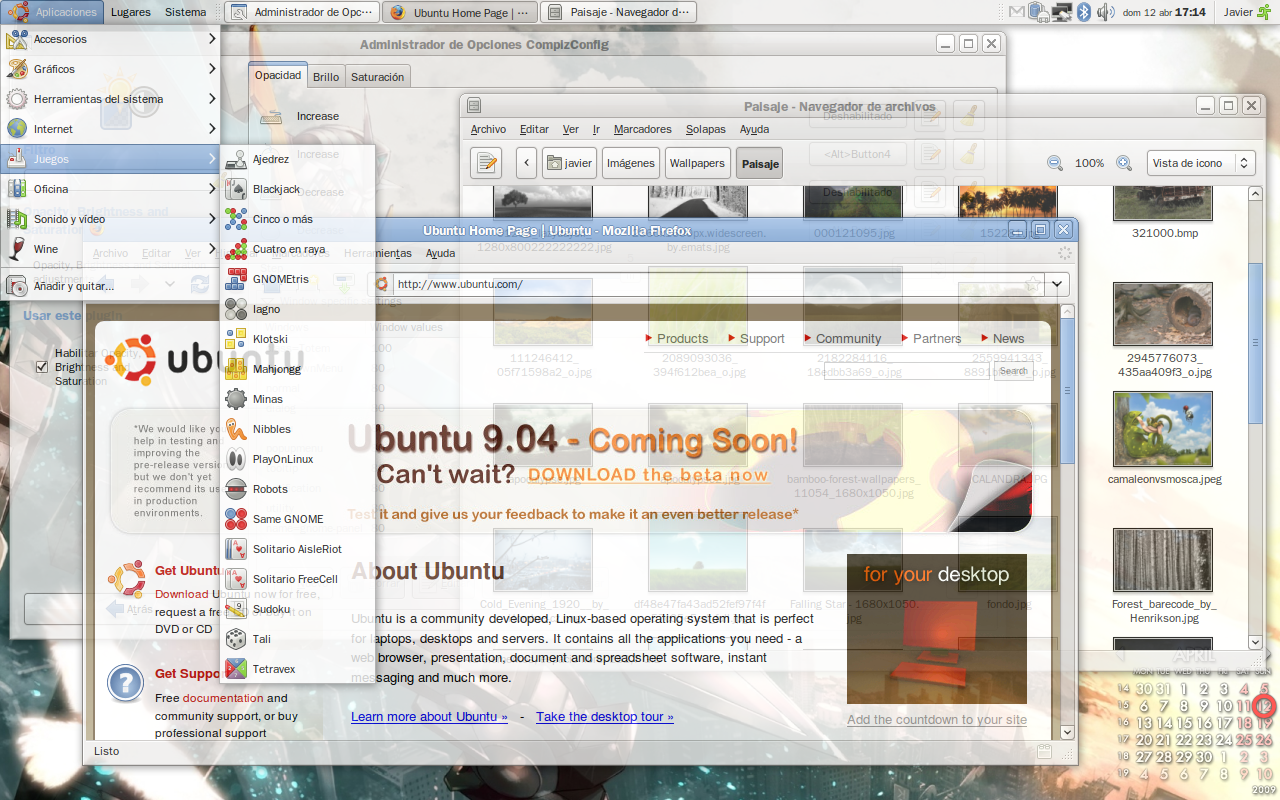Open the Community navigation link on Ubuntu page
The width and height of the screenshot is (1280, 800).
point(848,338)
